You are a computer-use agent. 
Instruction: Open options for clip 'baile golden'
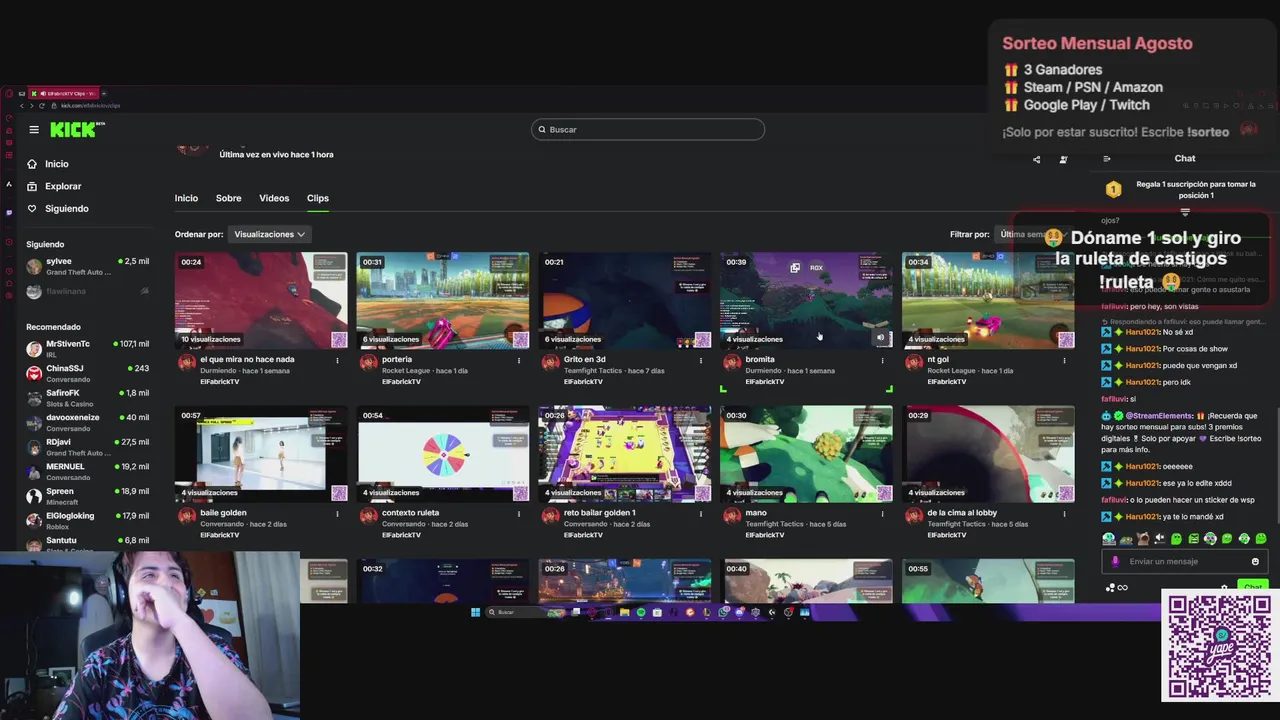click(337, 514)
